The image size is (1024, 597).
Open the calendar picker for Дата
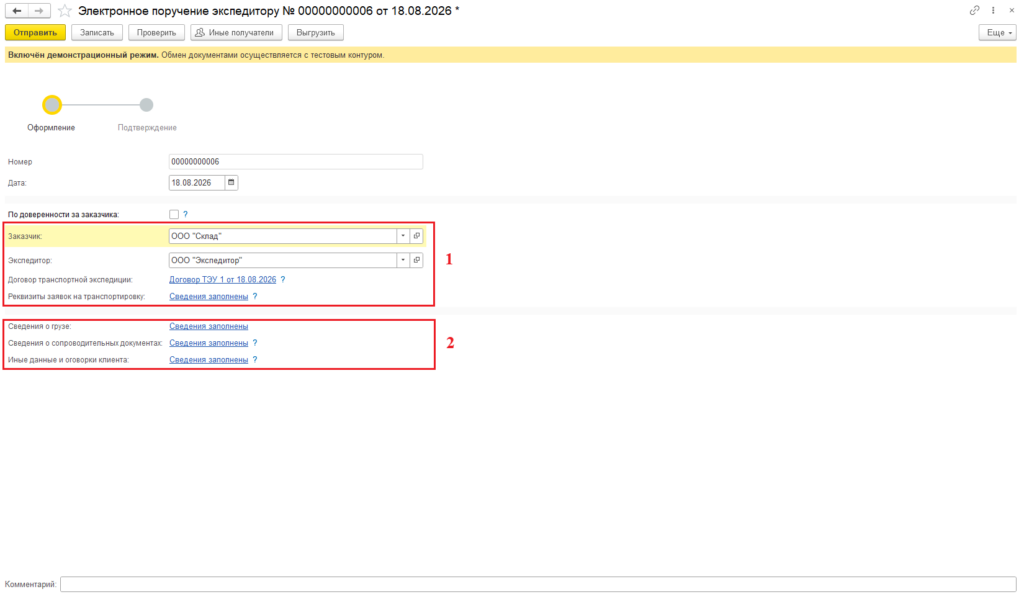click(231, 183)
